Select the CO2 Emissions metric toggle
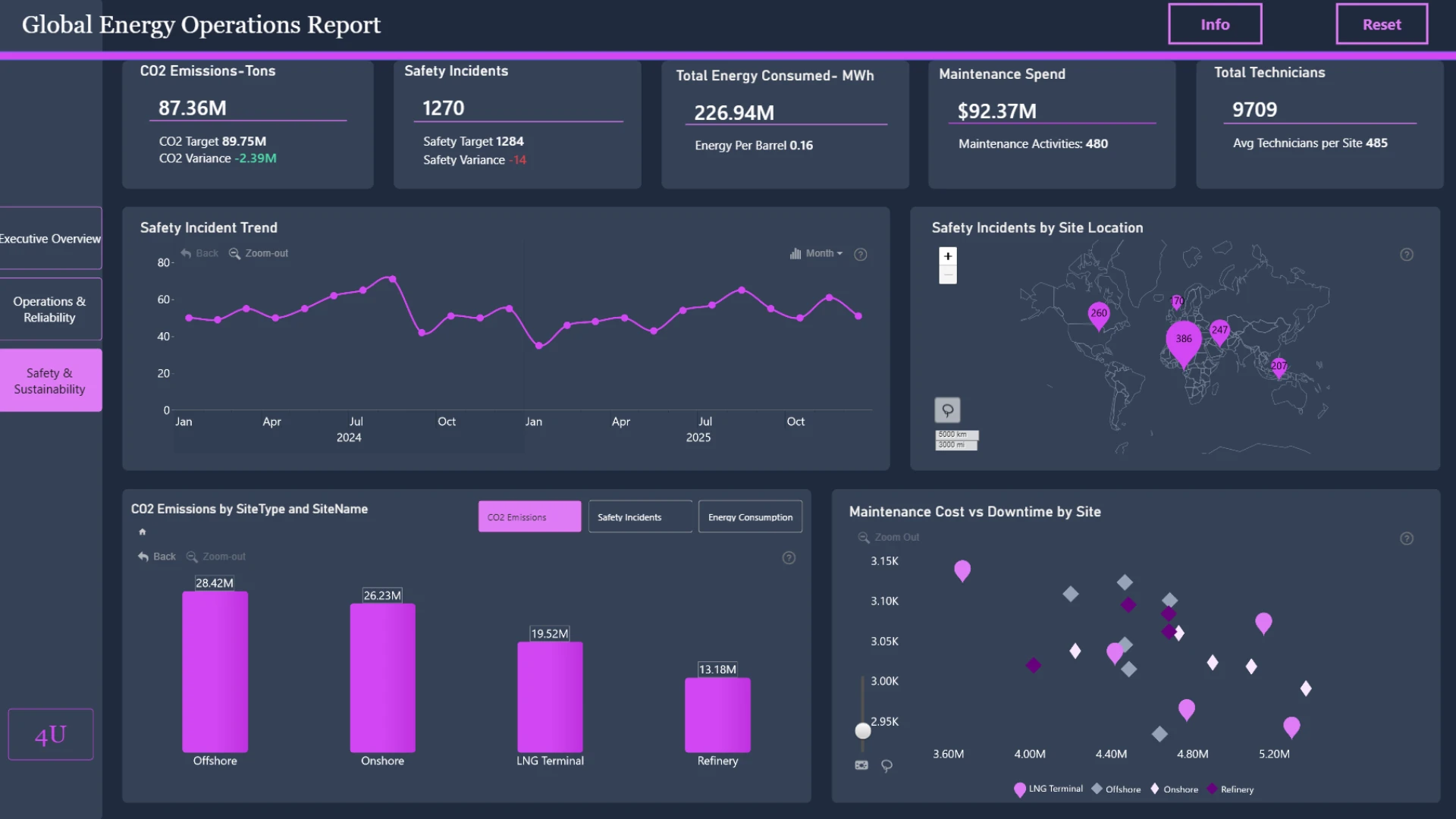The width and height of the screenshot is (1456, 819). [529, 516]
